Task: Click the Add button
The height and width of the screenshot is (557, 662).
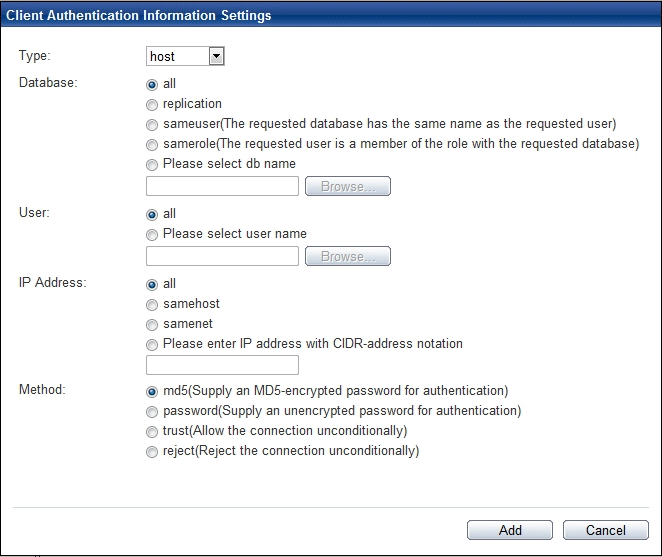Action: [510, 530]
